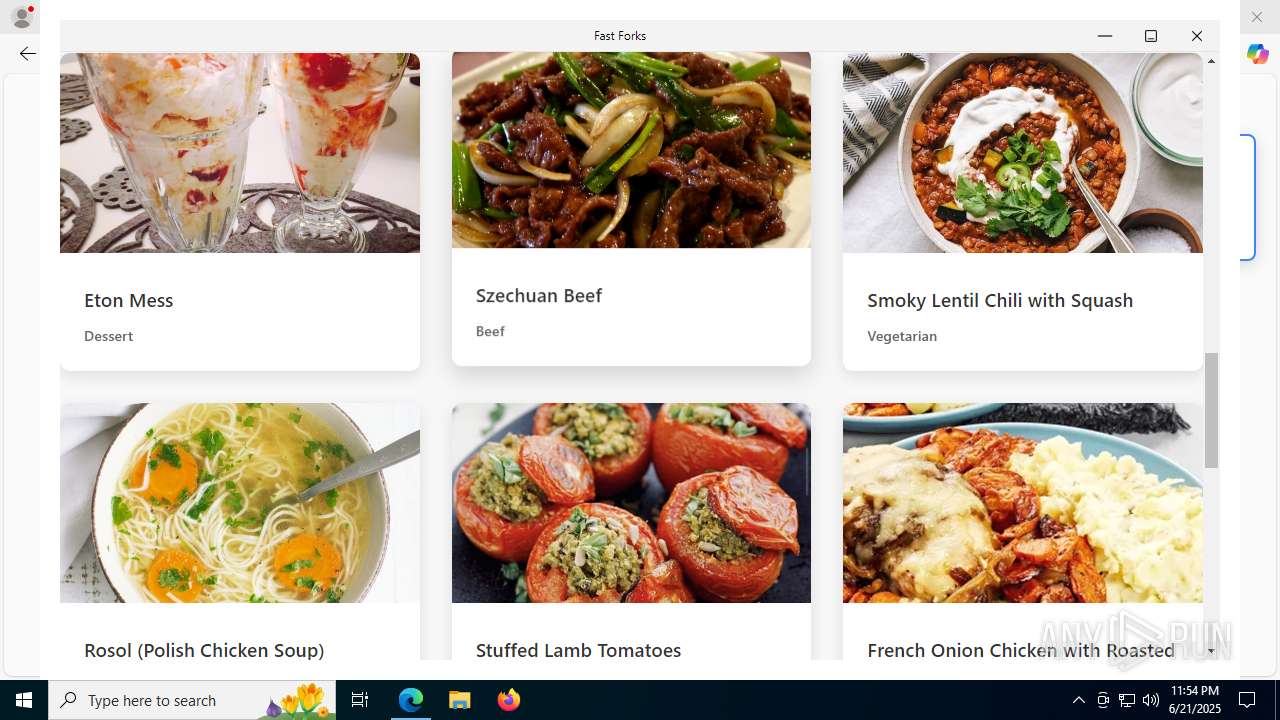Click the scrollbar up arrow
Viewport: 1280px width, 720px height.
(x=1211, y=61)
